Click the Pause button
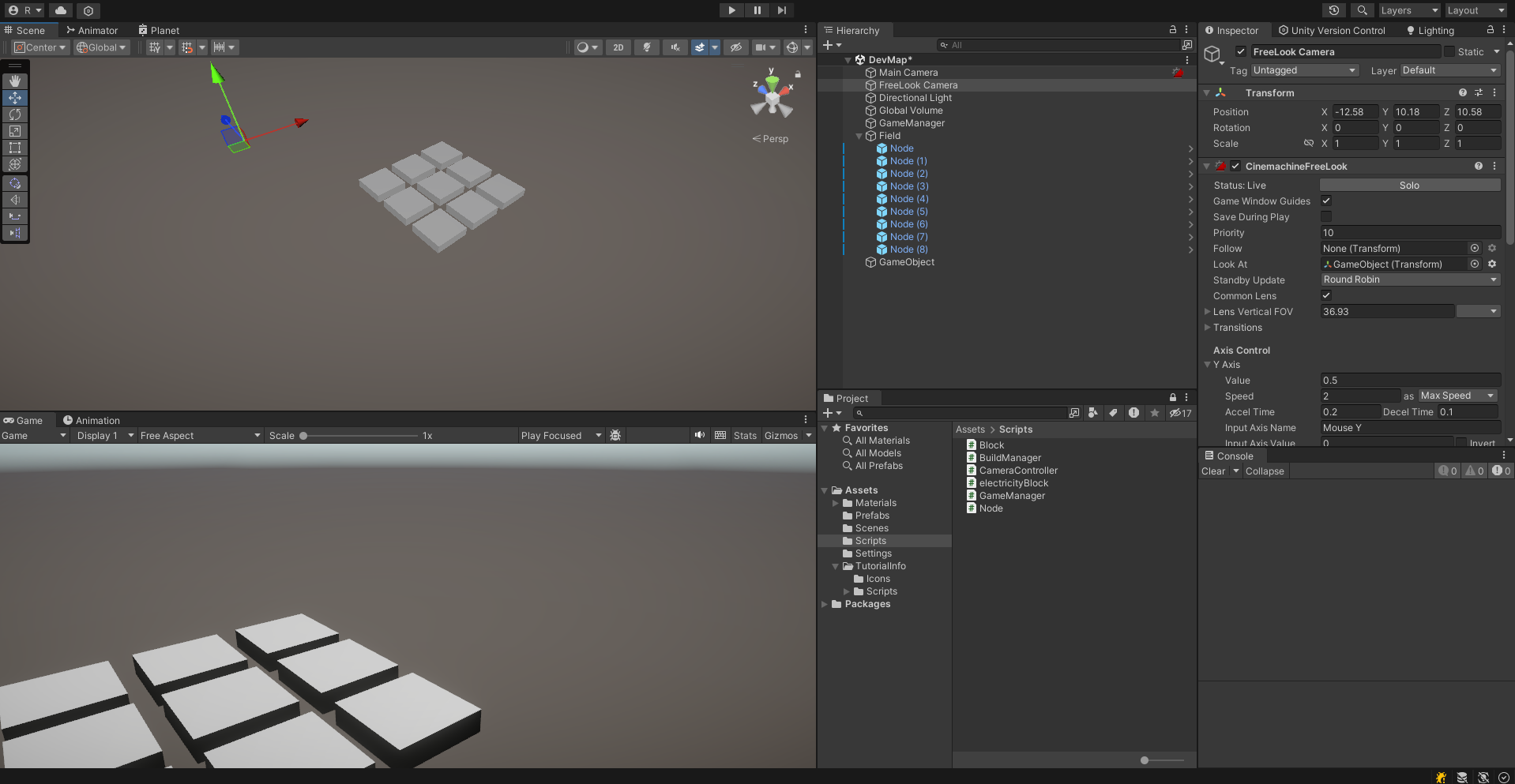Image resolution: width=1515 pixels, height=784 pixels. click(757, 10)
